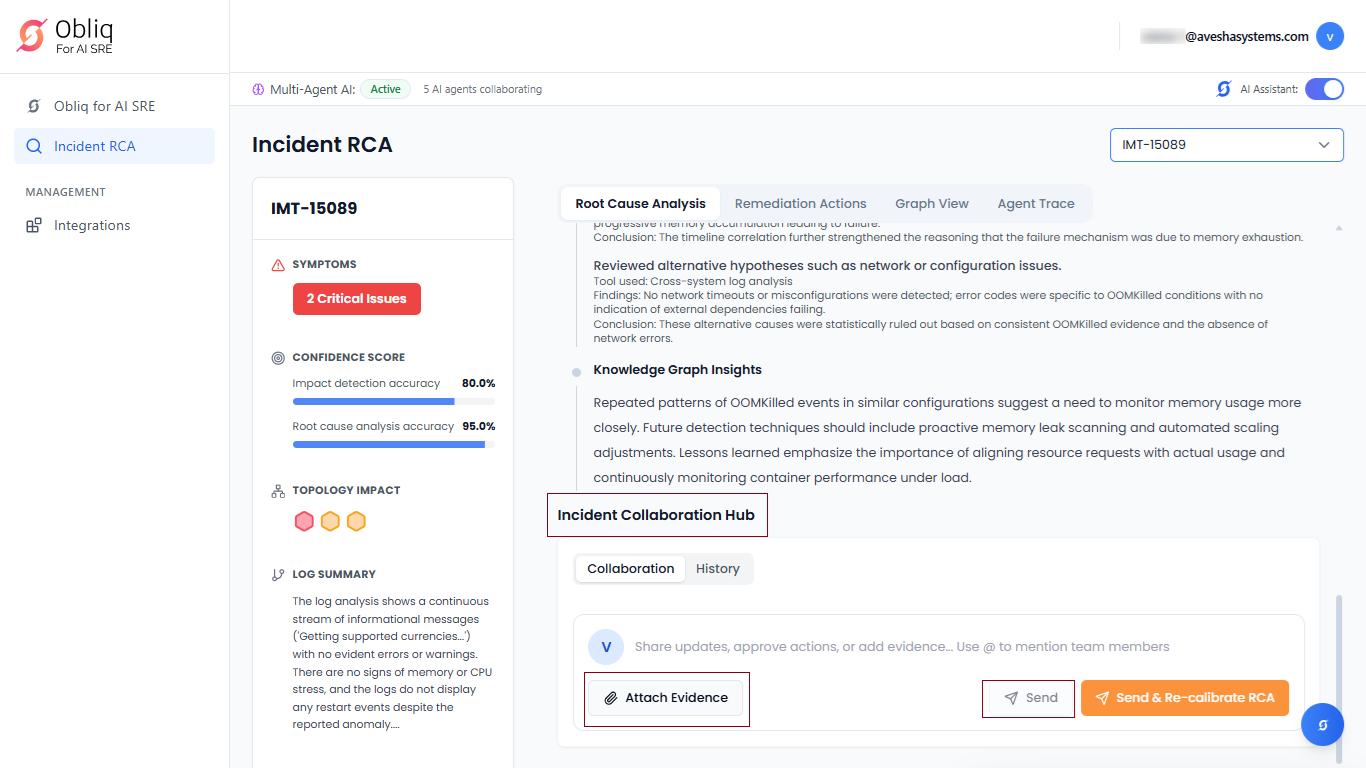Open the Graph View tab
The width and height of the screenshot is (1366, 768).
[931, 203]
